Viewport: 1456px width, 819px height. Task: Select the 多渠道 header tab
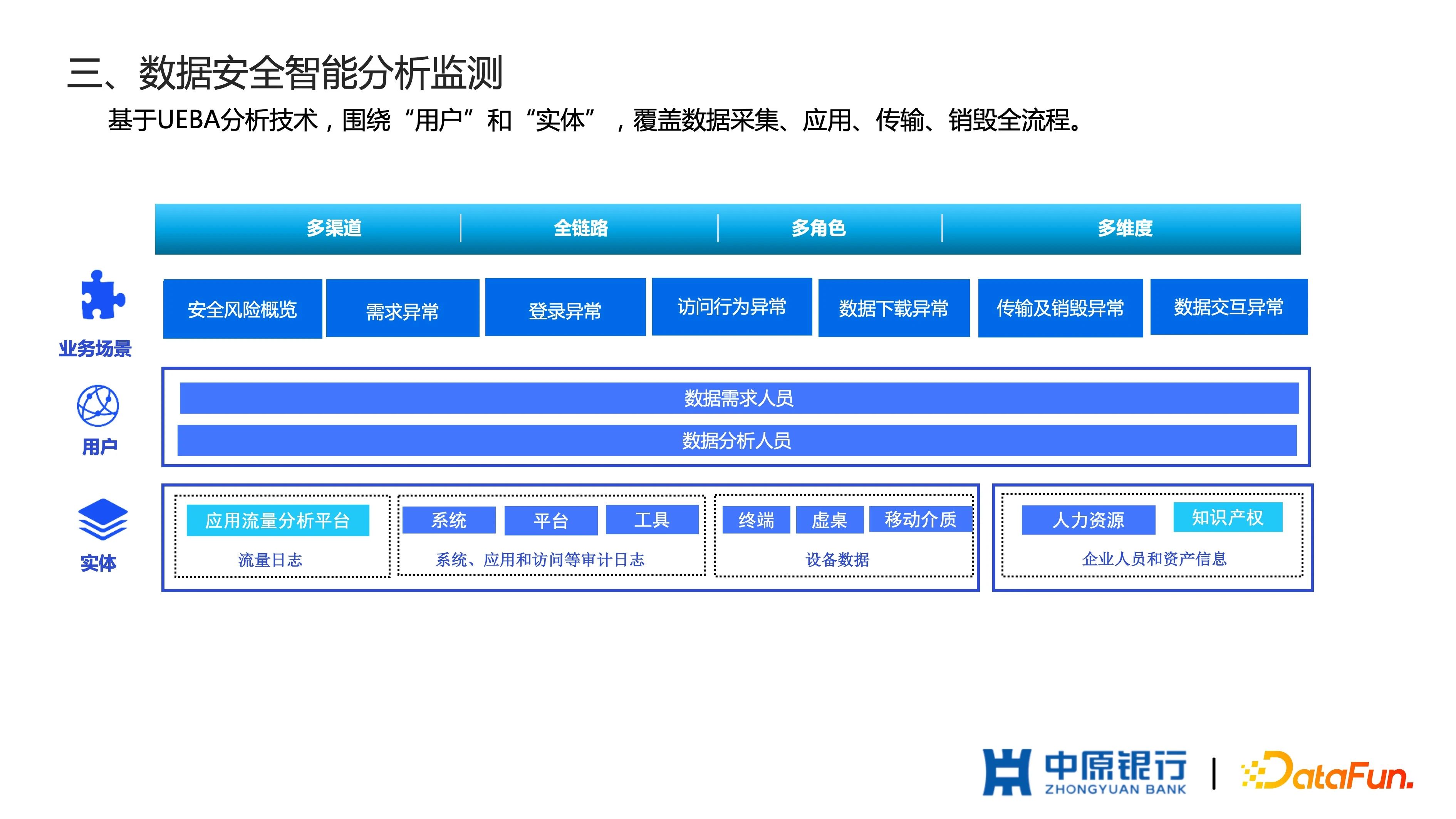click(334, 228)
